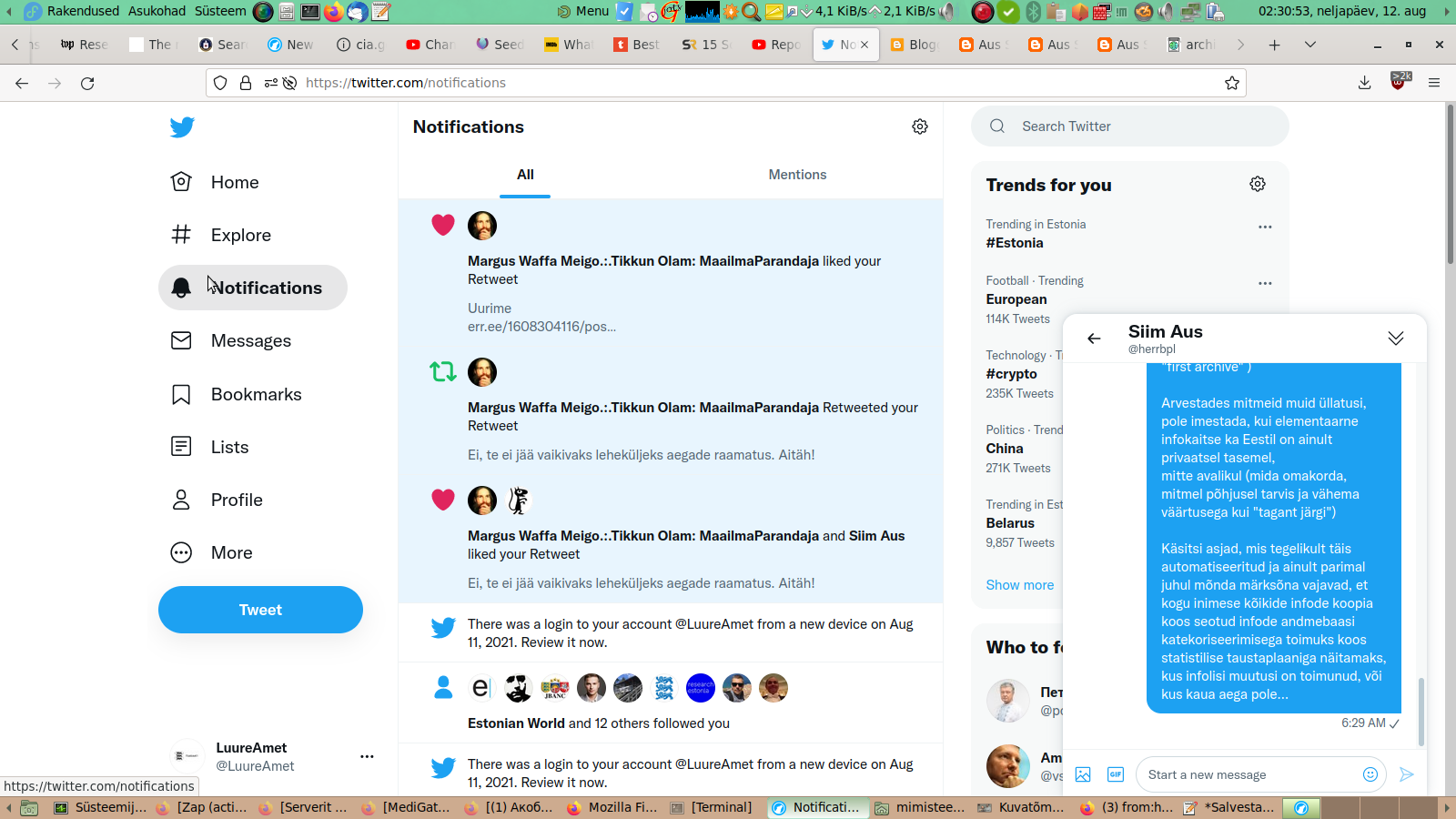Bookmark this page with star icon
This screenshot has height=819, width=1456.
1232,83
